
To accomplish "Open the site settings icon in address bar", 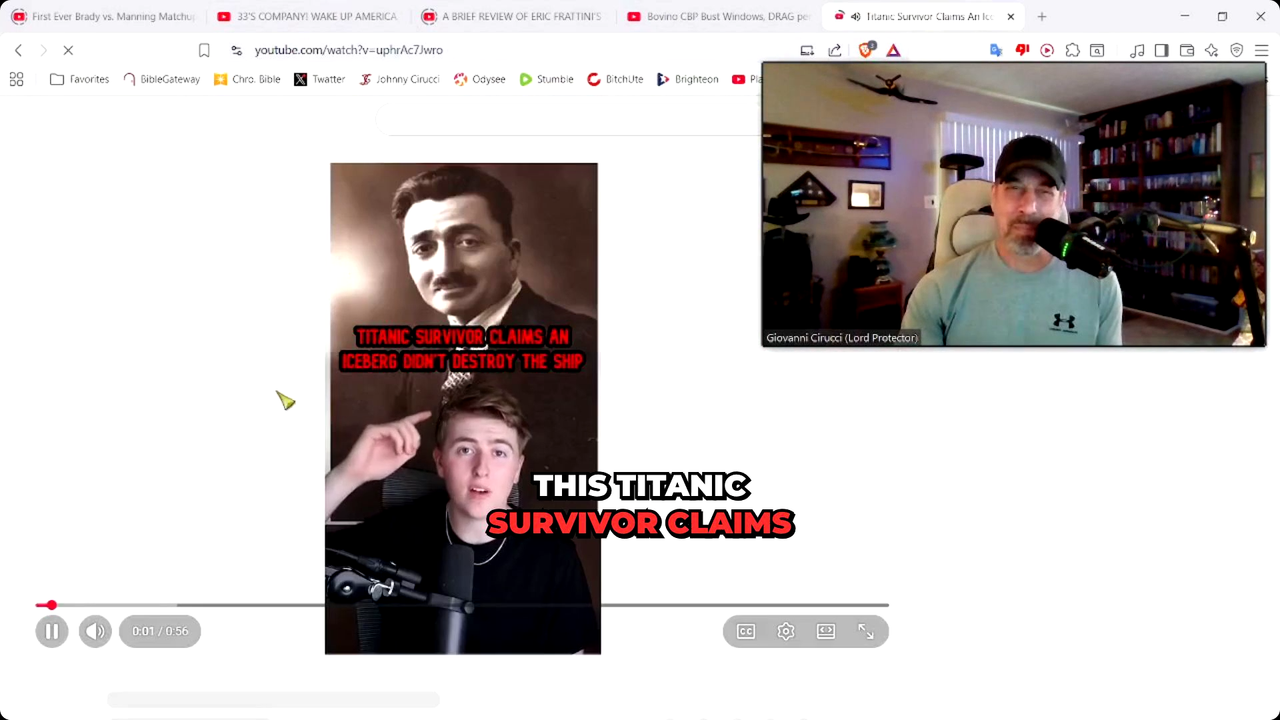I will pyautogui.click(x=236, y=50).
